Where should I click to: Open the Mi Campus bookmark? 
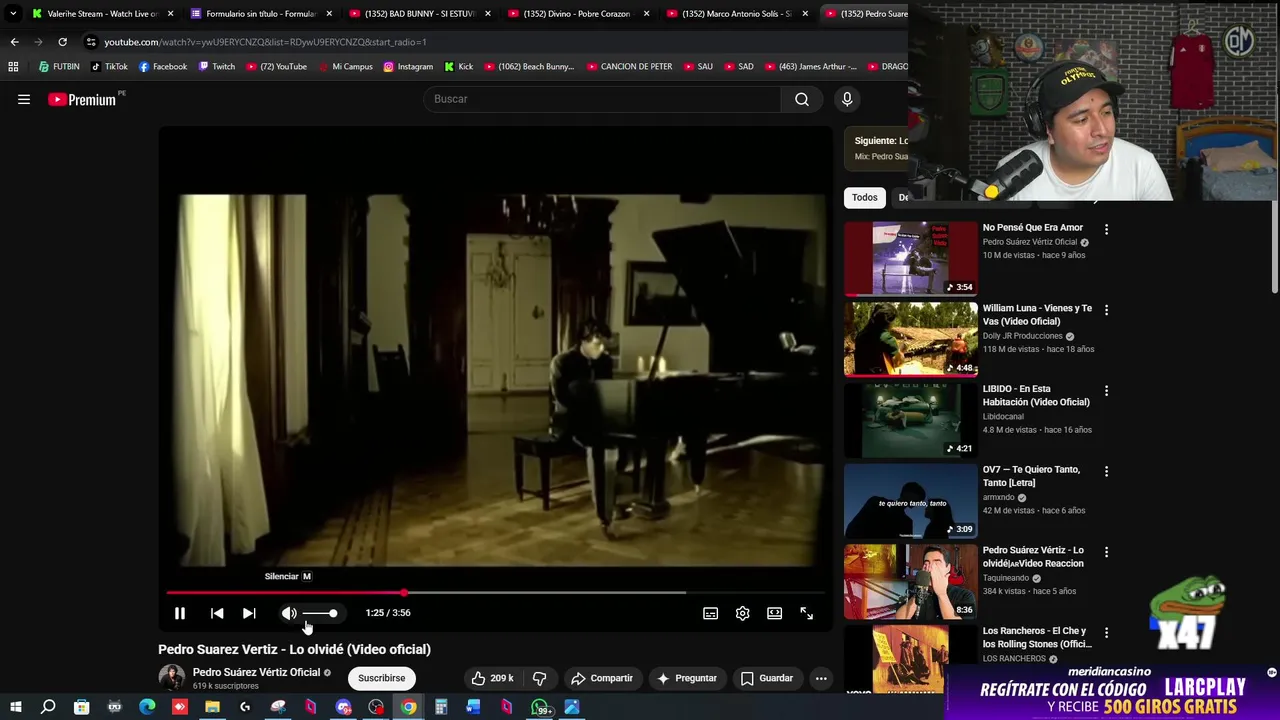(x=346, y=67)
